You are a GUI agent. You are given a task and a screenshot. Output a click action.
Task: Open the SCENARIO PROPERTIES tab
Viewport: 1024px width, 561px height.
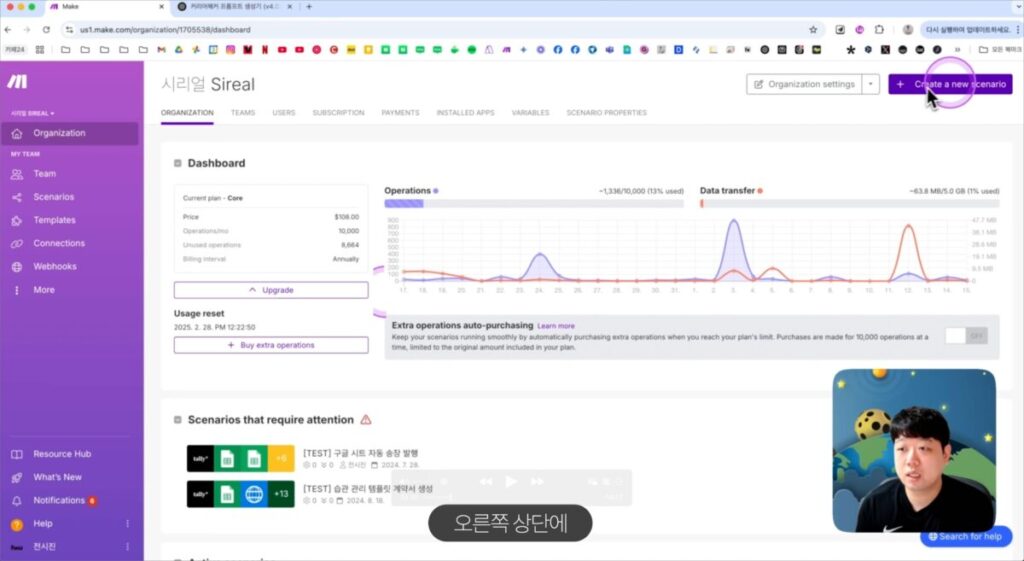(x=607, y=113)
